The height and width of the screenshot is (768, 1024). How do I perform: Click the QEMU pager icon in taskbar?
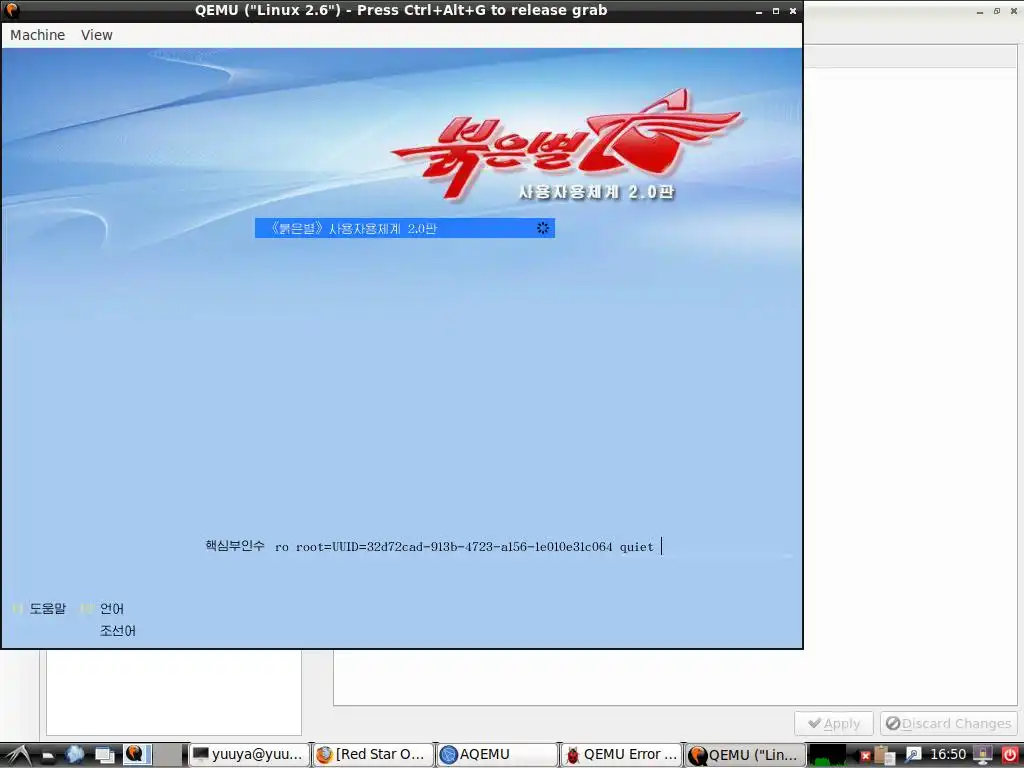pyautogui.click(x=137, y=755)
